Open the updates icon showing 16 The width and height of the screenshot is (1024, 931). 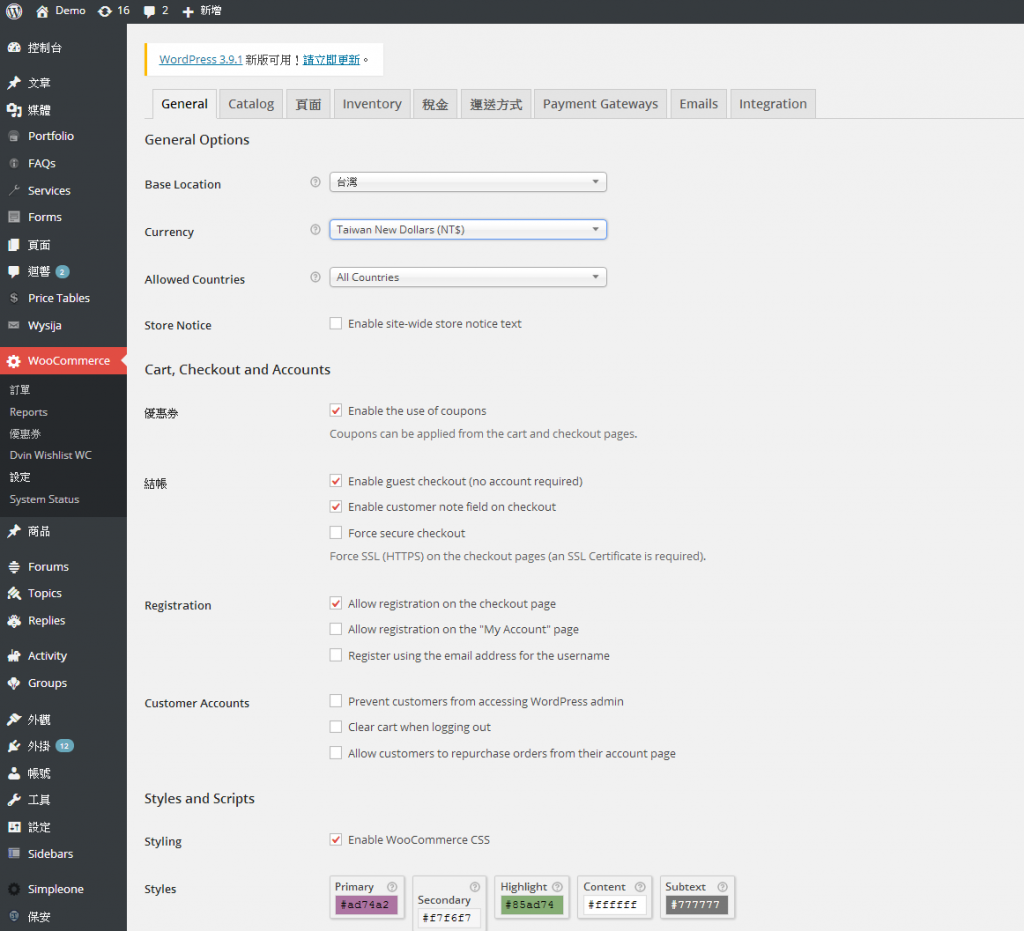point(105,11)
